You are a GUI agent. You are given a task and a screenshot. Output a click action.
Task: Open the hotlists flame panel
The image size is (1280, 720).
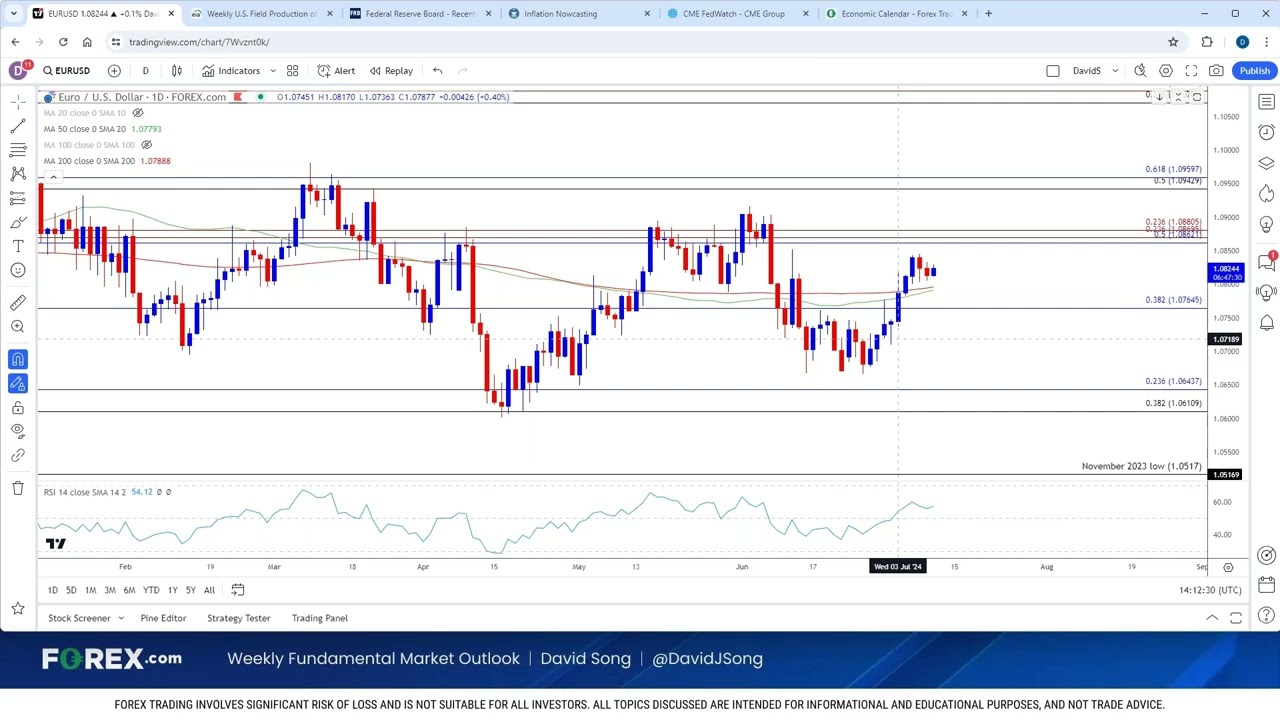tap(1267, 194)
